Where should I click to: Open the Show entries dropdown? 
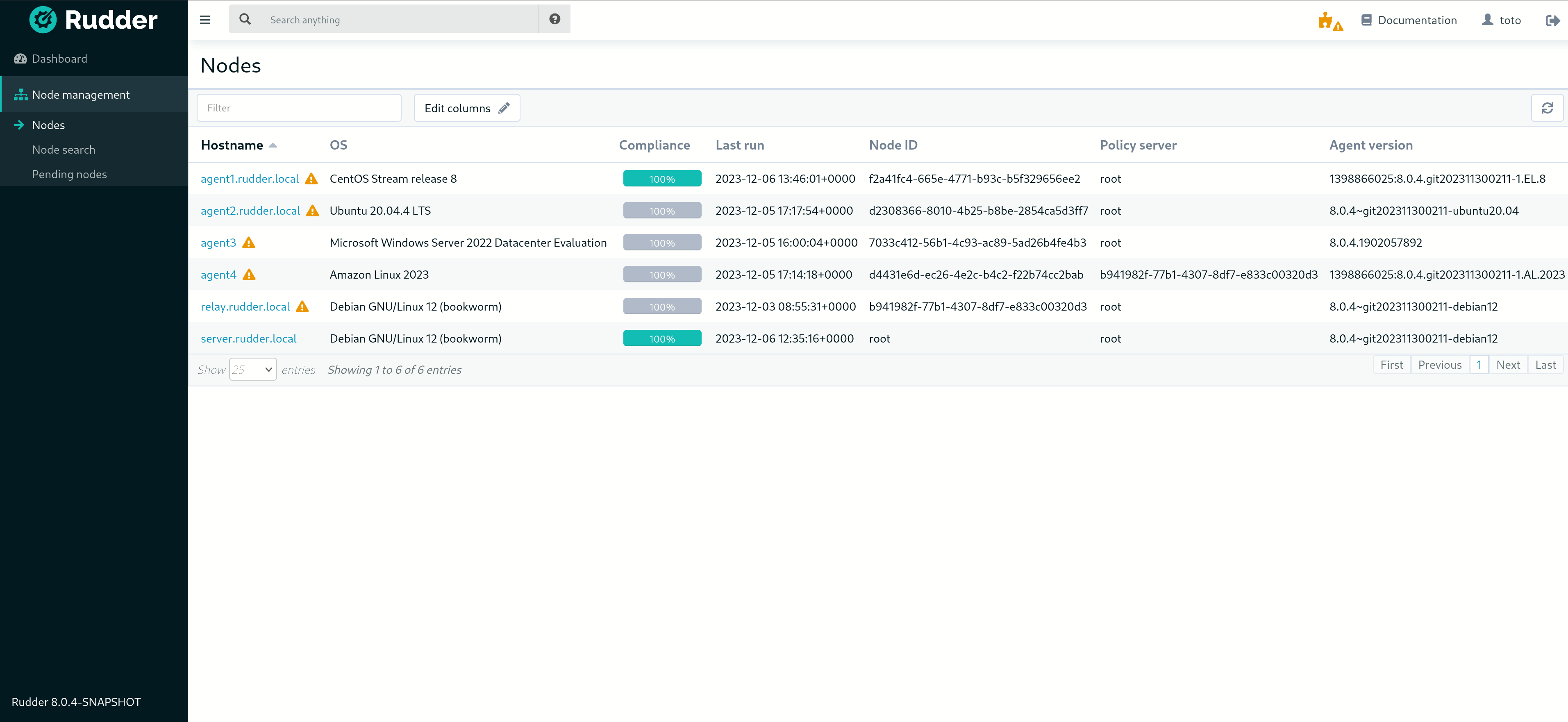tap(252, 370)
